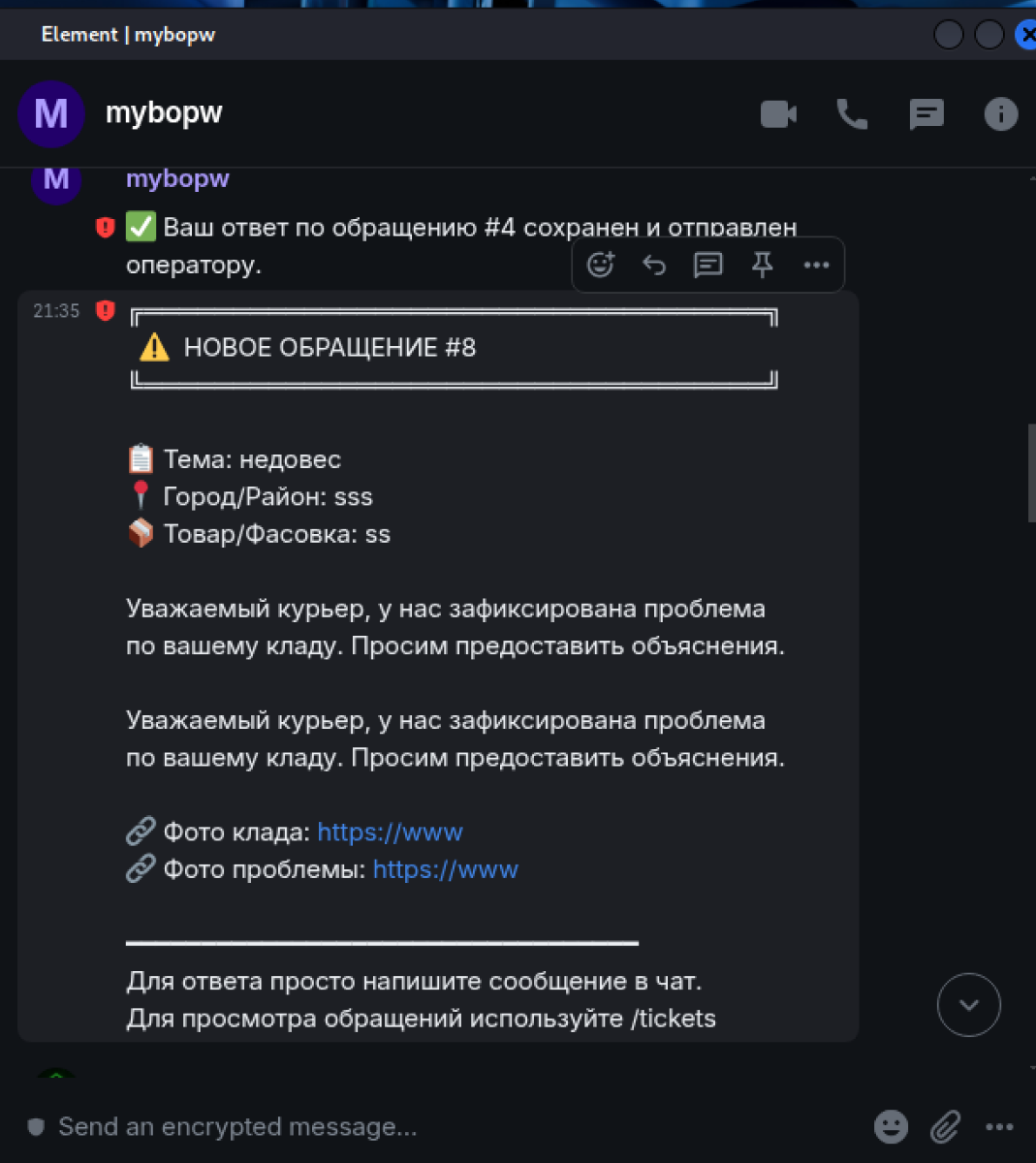Attach a file to message

click(945, 1126)
